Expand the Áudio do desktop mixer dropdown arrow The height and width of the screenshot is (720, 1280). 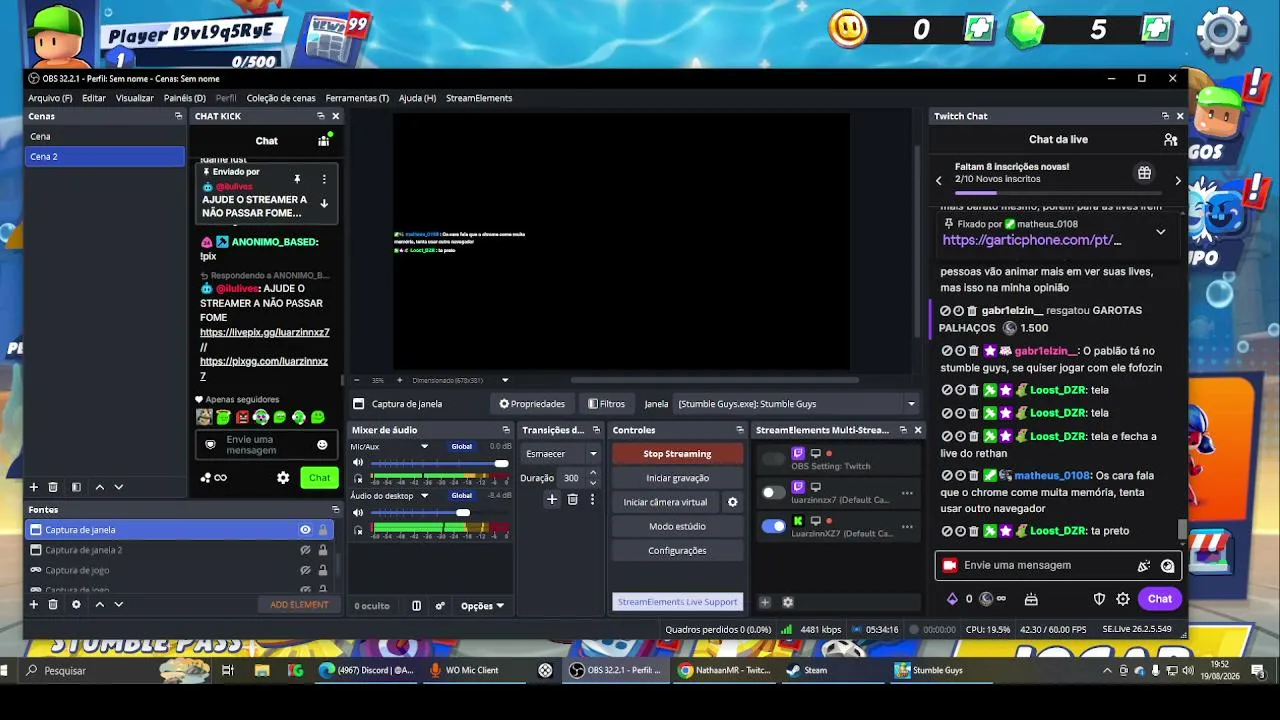(424, 496)
